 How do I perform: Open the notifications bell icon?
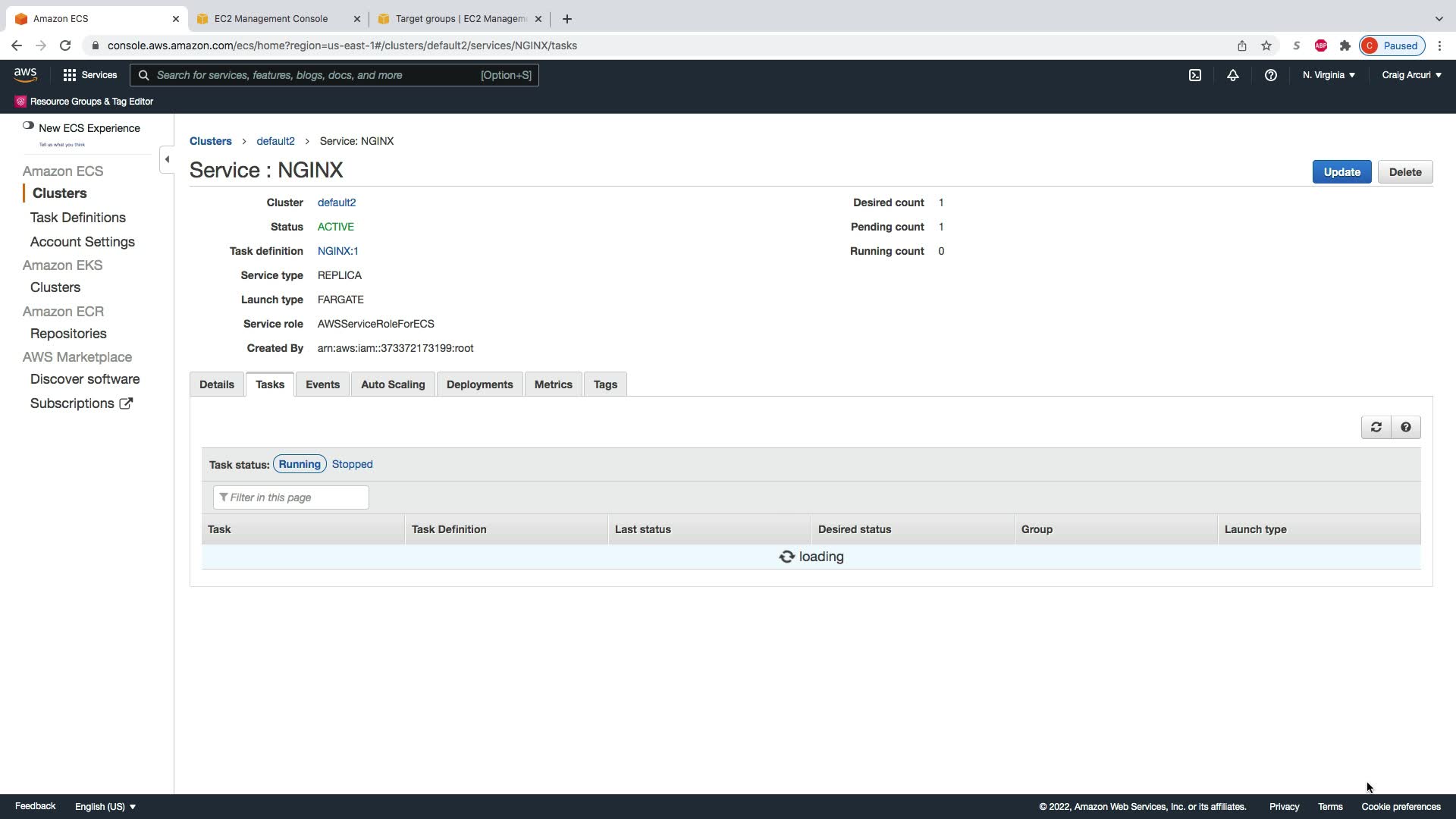pos(1232,75)
